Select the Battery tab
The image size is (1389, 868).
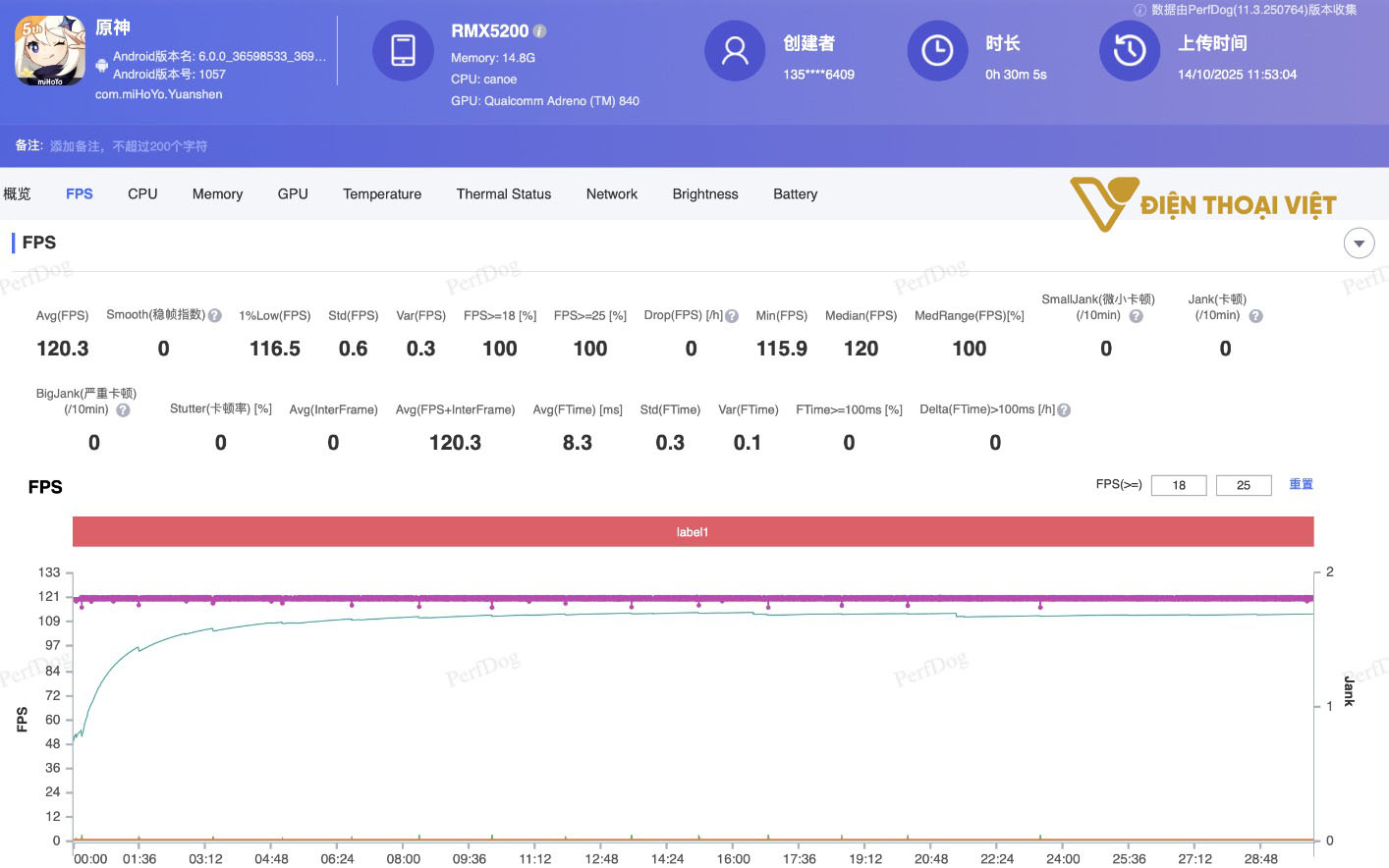tap(795, 193)
